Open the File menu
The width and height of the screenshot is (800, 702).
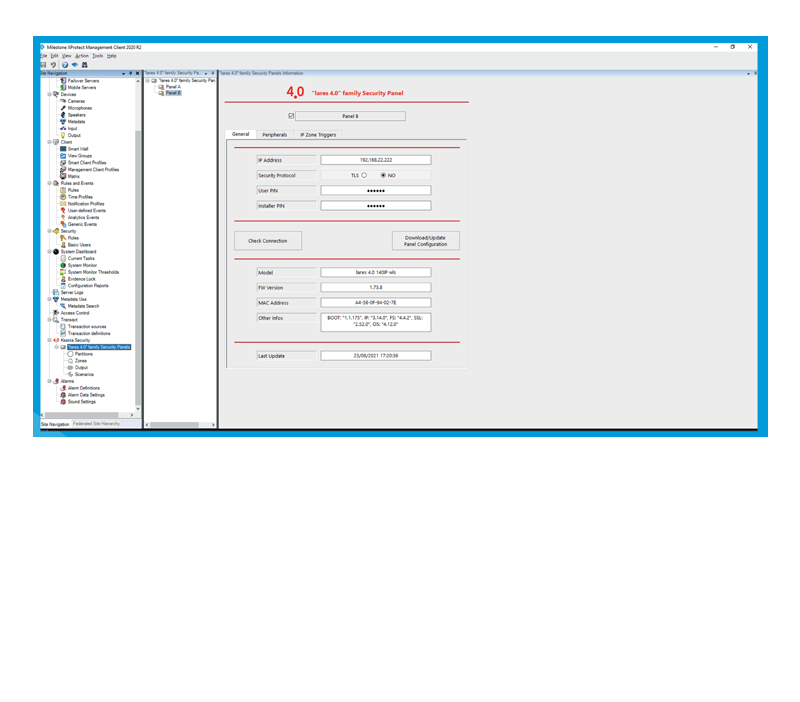click(x=43, y=56)
